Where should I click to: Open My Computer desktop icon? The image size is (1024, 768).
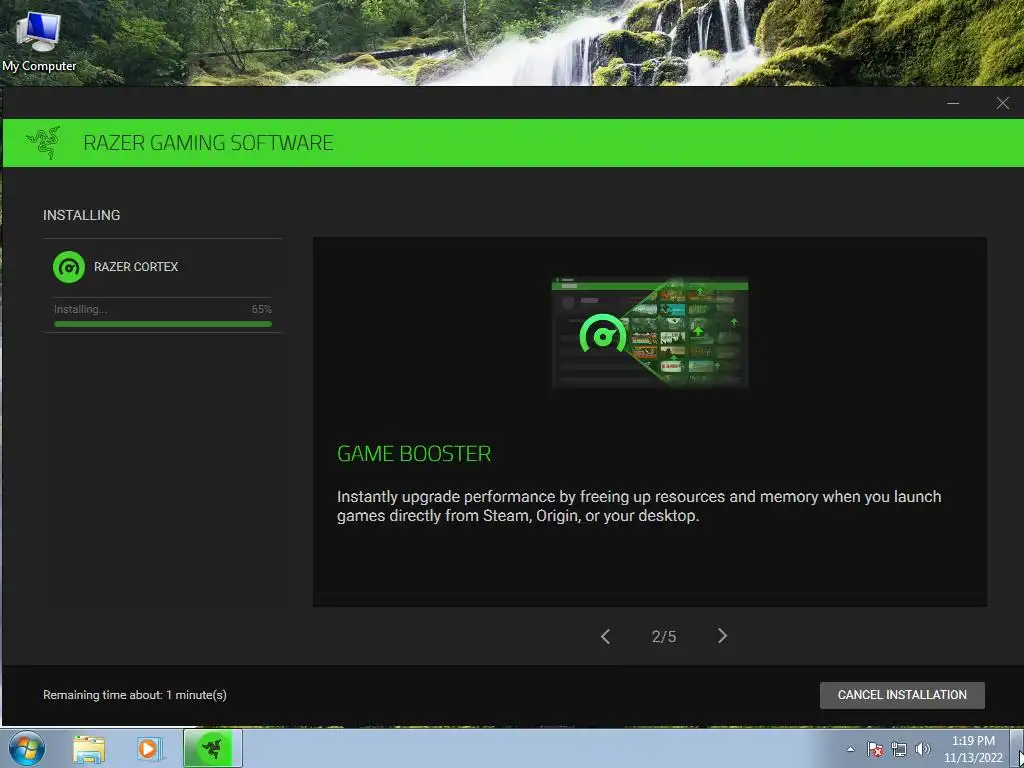39,41
